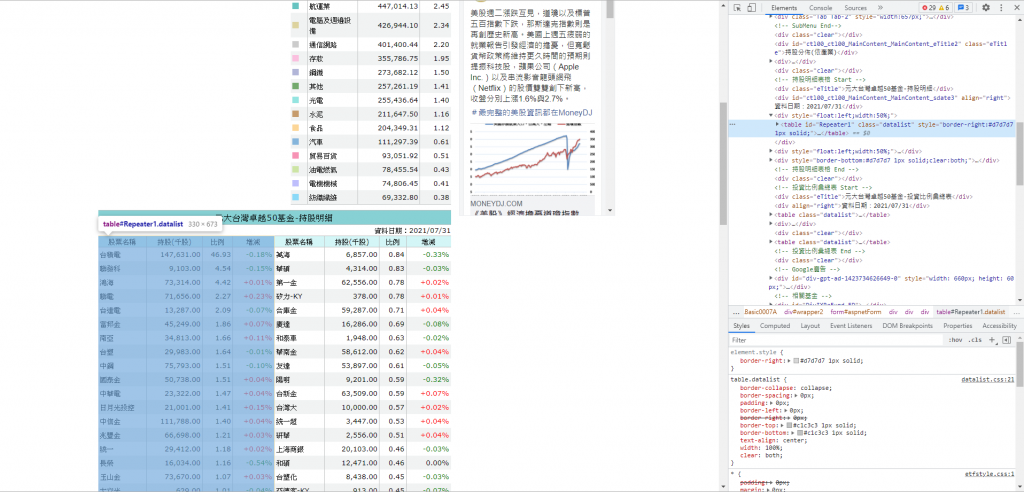
Task: Open the 6 warnings counter
Action: 944,8
